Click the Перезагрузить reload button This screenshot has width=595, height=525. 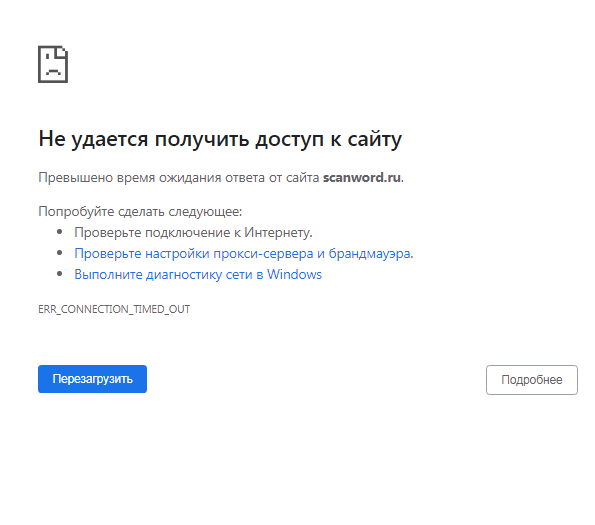(x=92, y=379)
